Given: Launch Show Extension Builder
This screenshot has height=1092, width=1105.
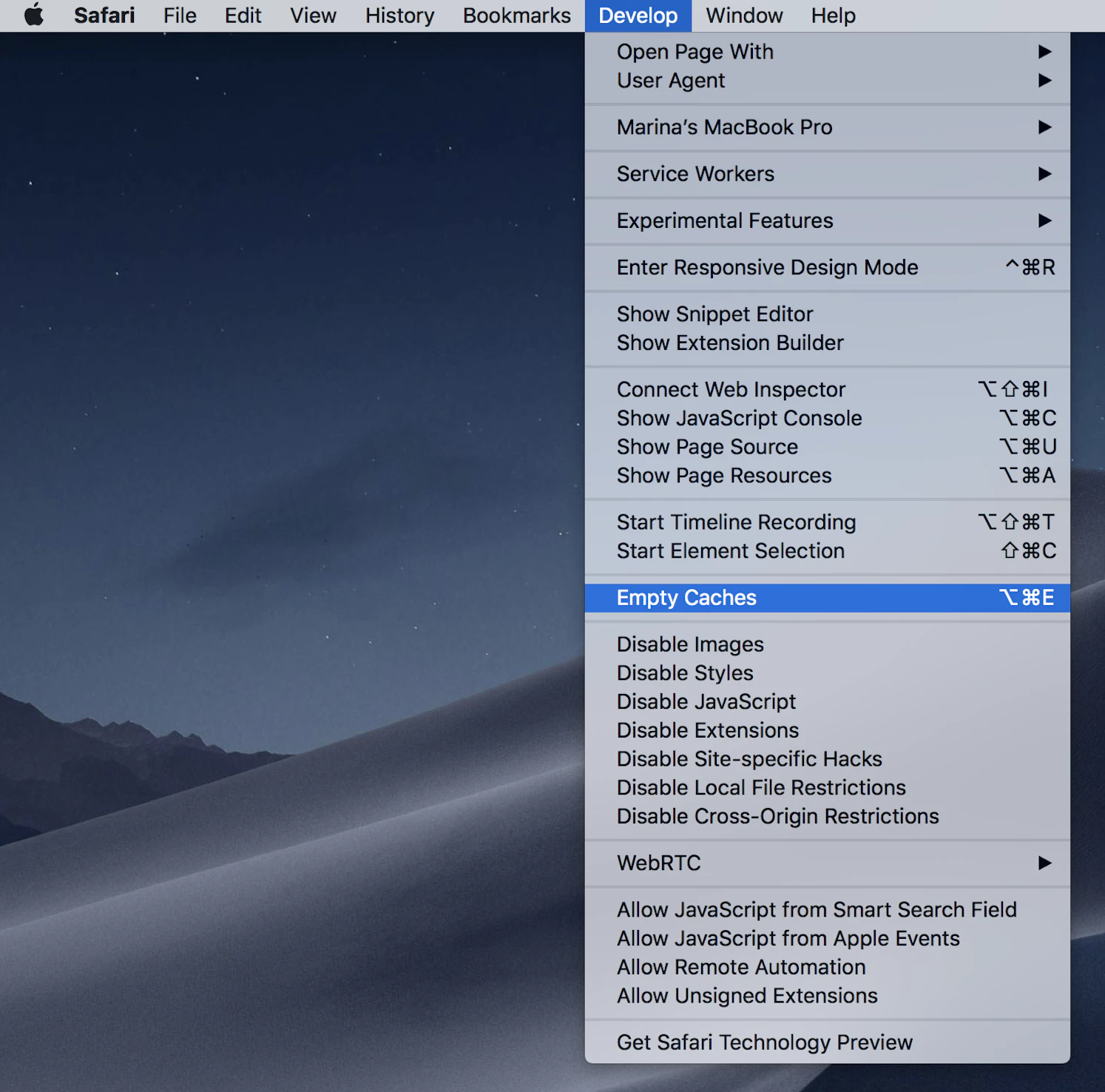Looking at the screenshot, I should point(729,343).
